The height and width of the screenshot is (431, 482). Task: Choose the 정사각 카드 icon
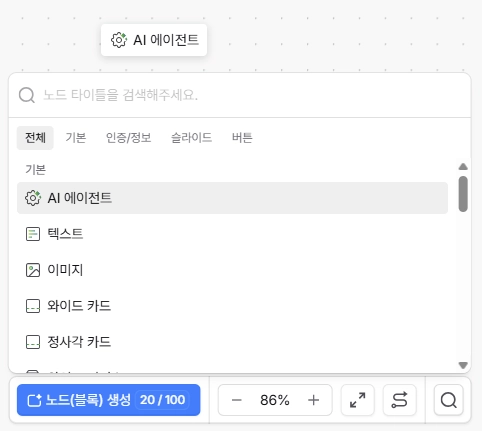click(33, 342)
